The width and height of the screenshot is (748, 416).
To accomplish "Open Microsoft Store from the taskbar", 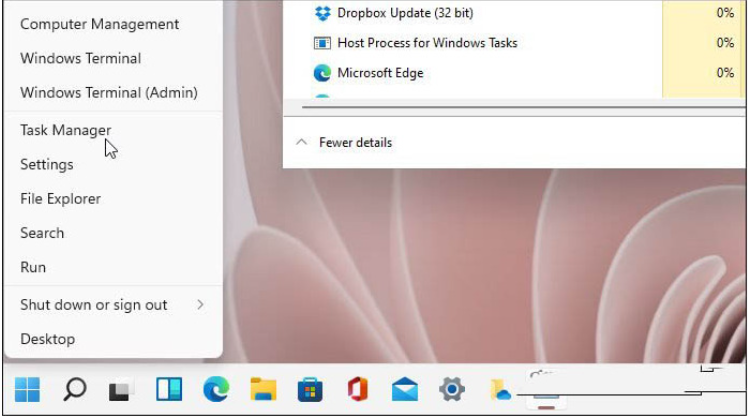I will tap(309, 389).
